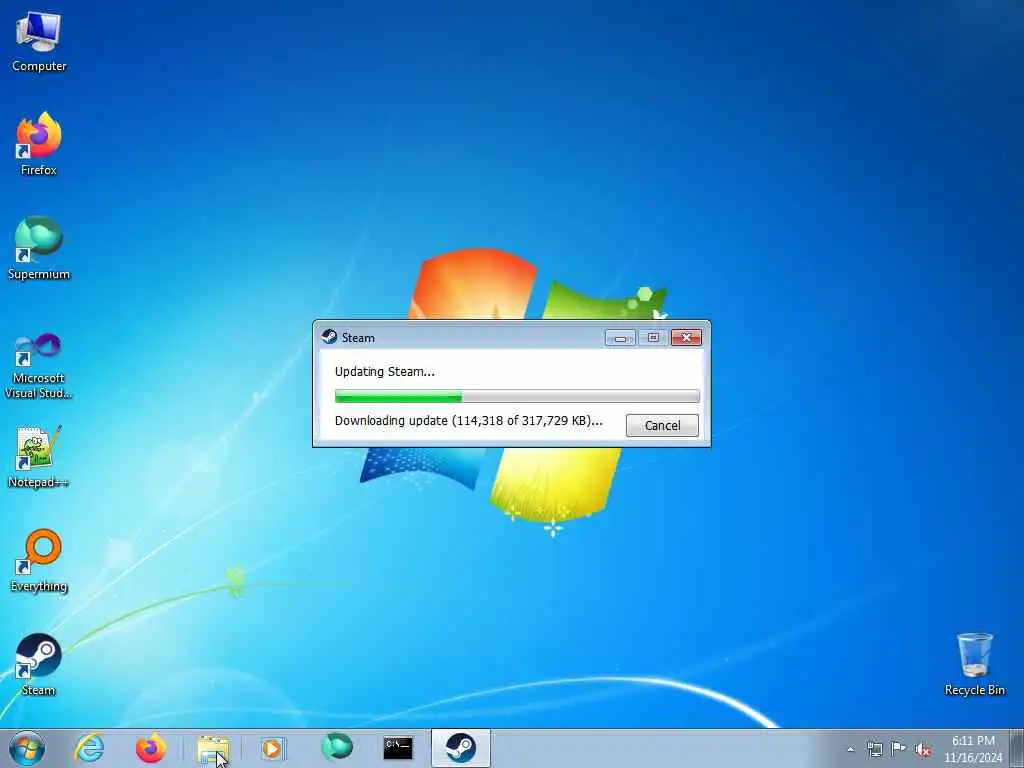Open the clock showing 6:11 PM
This screenshot has height=768, width=1024.
[972, 749]
